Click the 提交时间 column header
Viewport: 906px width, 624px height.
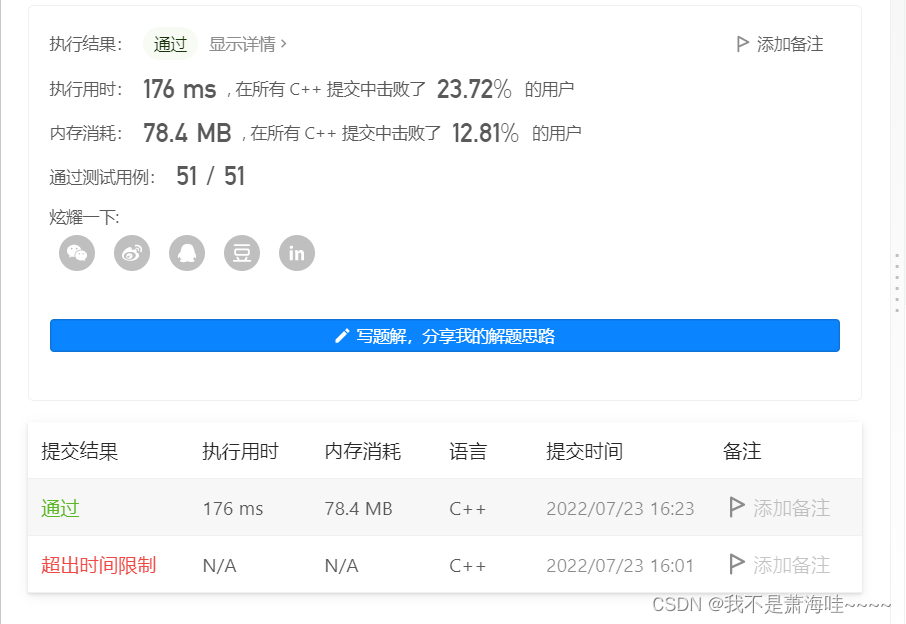584,451
